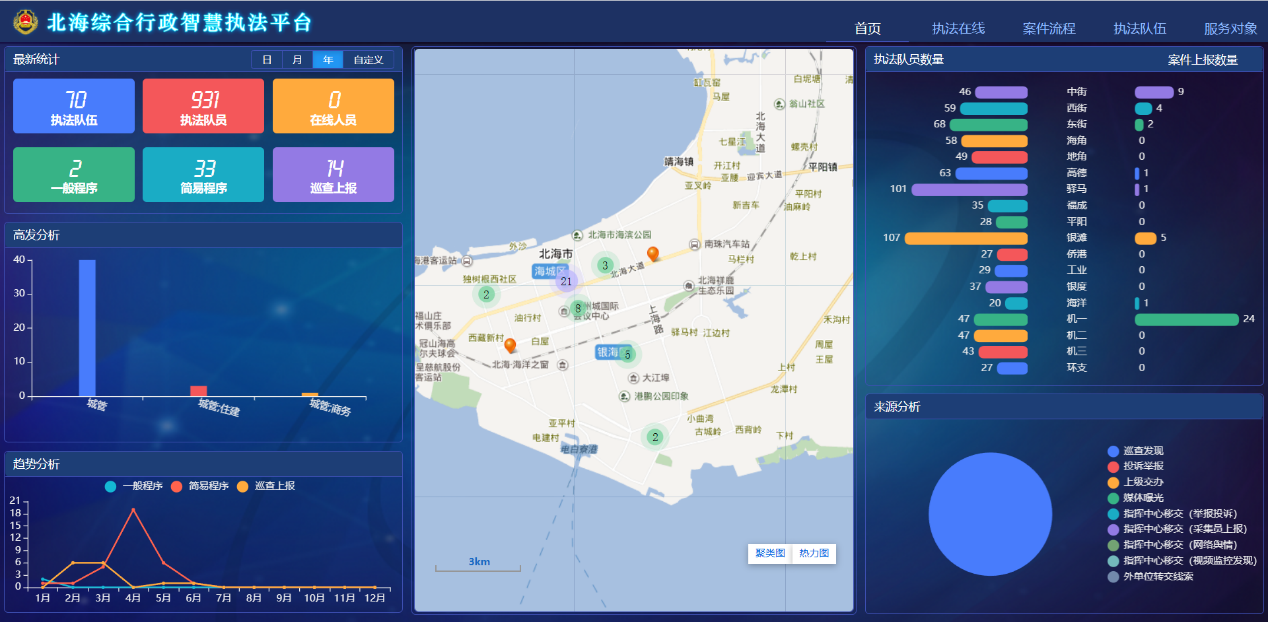Viewport: 1268px width, 622px height.
Task: Click the green cluster marker labeled 8
Action: [577, 308]
